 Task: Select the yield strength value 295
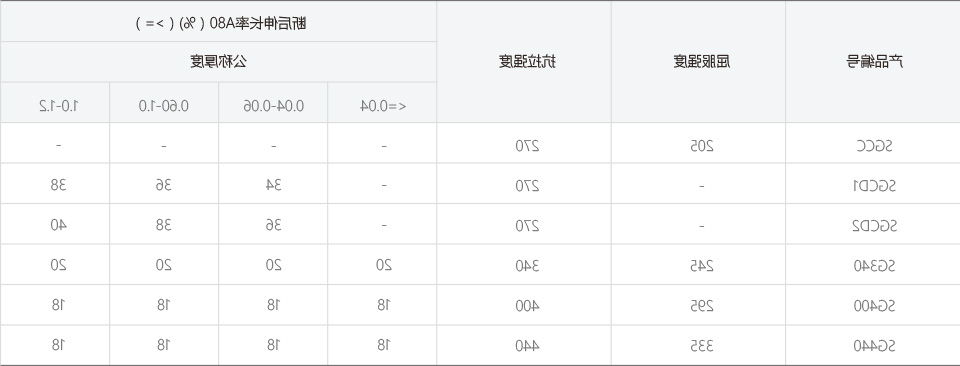698,305
